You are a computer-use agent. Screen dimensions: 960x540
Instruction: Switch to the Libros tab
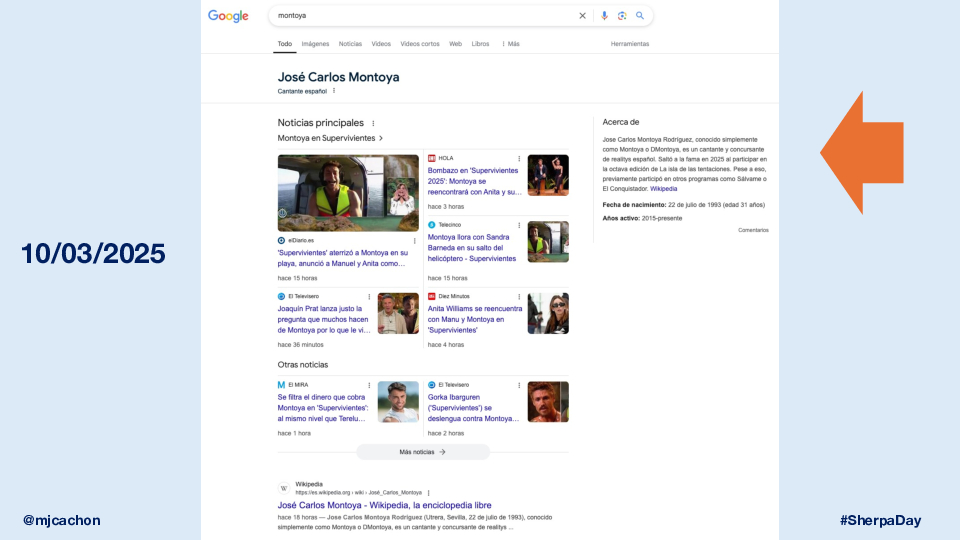click(481, 44)
